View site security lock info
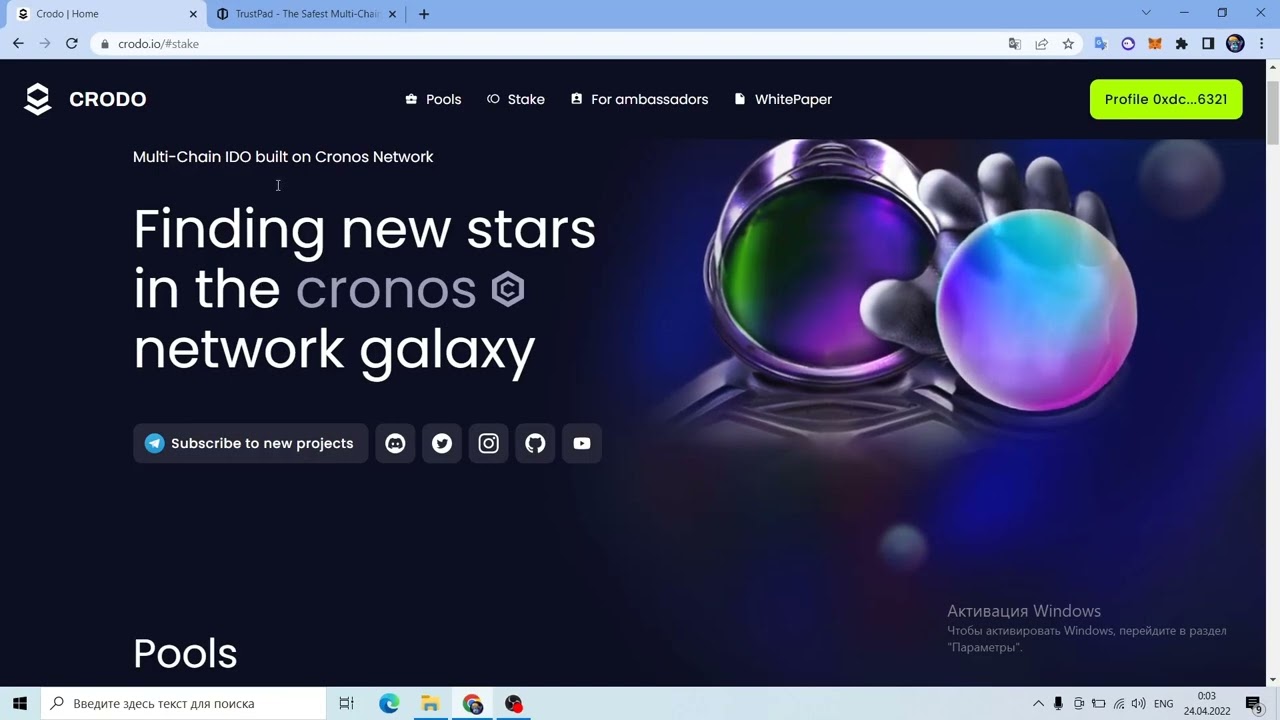This screenshot has height=720, width=1280. pos(105,44)
